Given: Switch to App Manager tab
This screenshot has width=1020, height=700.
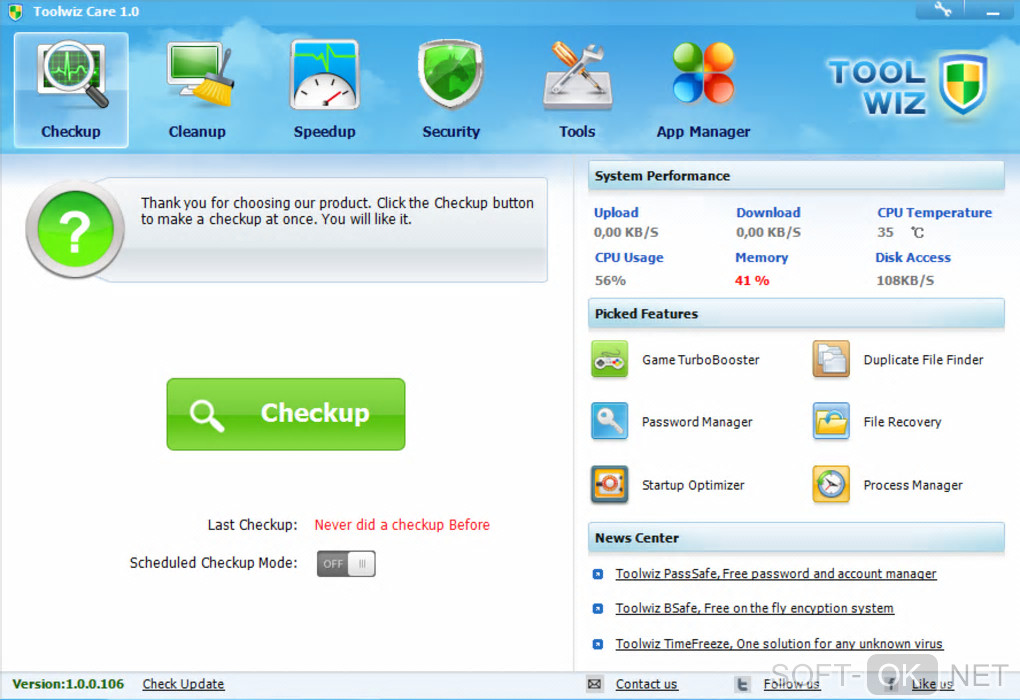Looking at the screenshot, I should tap(703, 90).
